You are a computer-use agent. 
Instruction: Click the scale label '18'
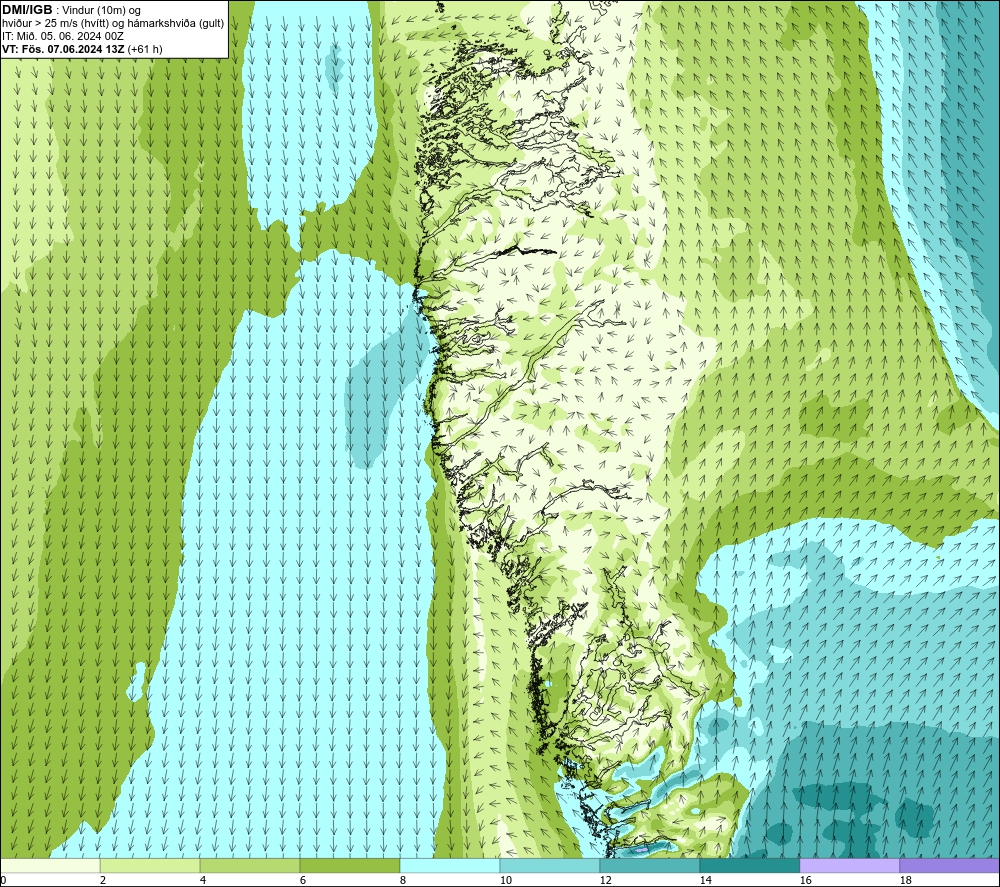(x=905, y=881)
